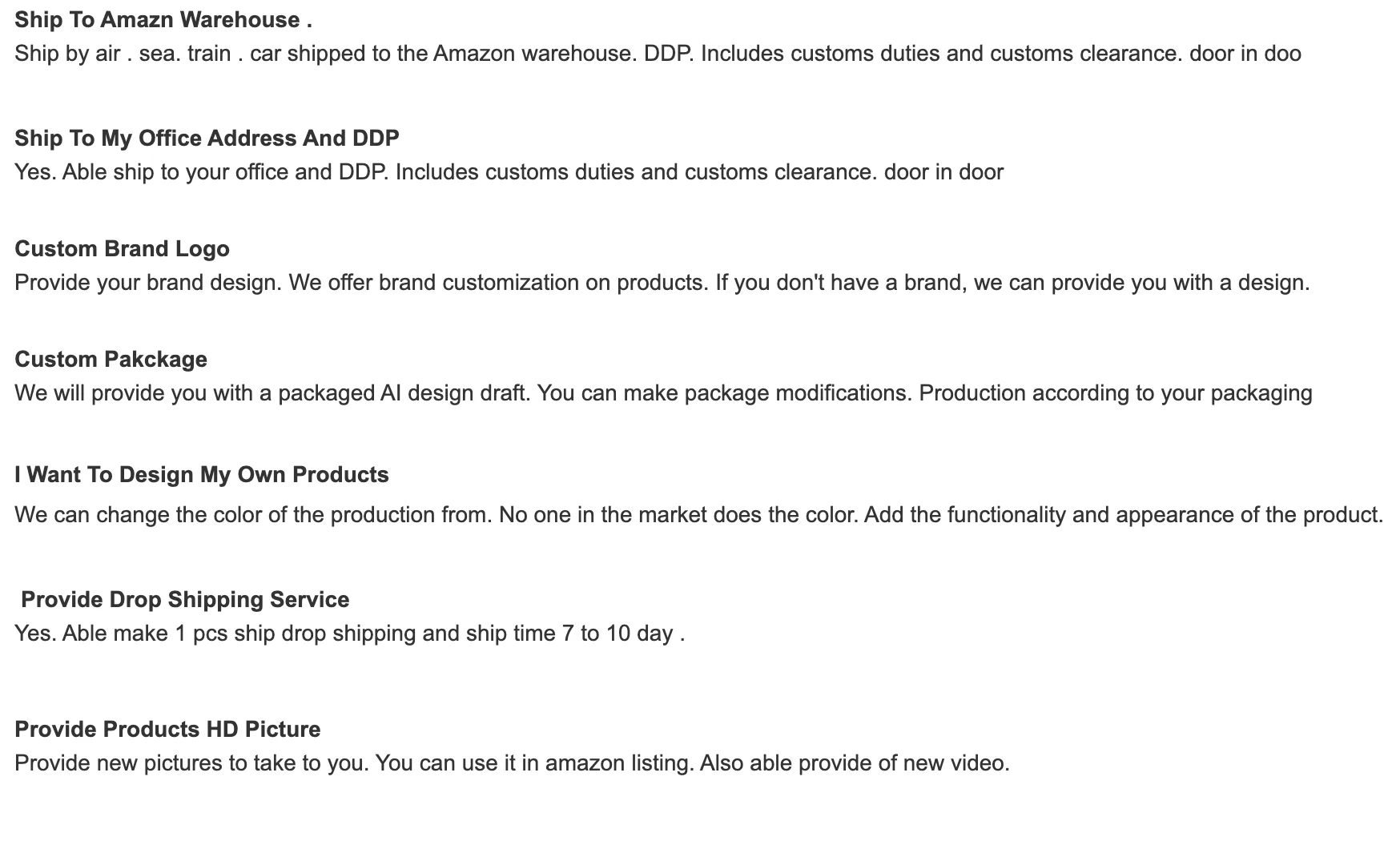
Task: Click the 'Ship To Amazn Warehouse' heading
Action: (x=163, y=20)
